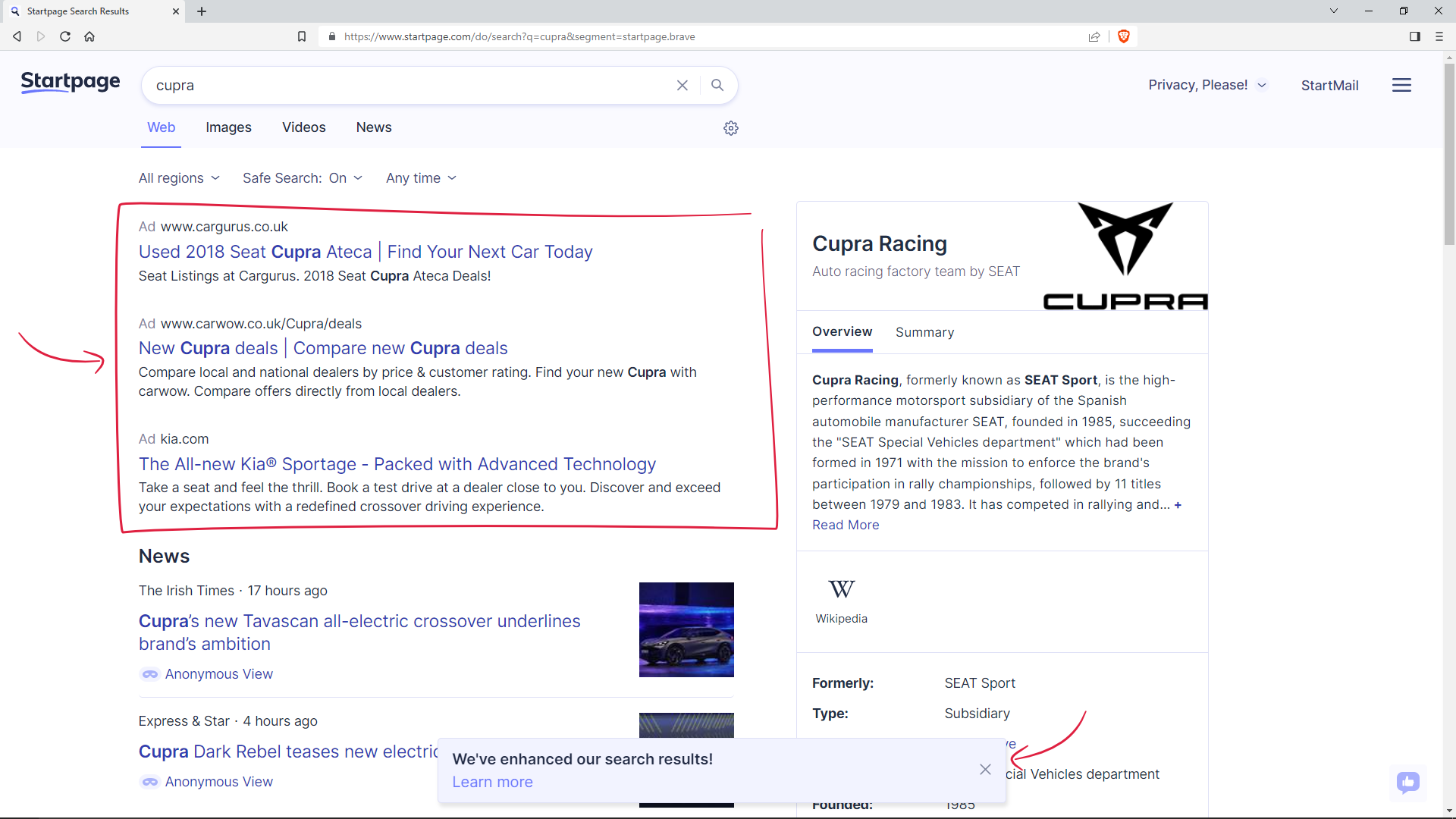Open the Startpage hamburger menu
This screenshot has height=819, width=1456.
coord(1401,85)
